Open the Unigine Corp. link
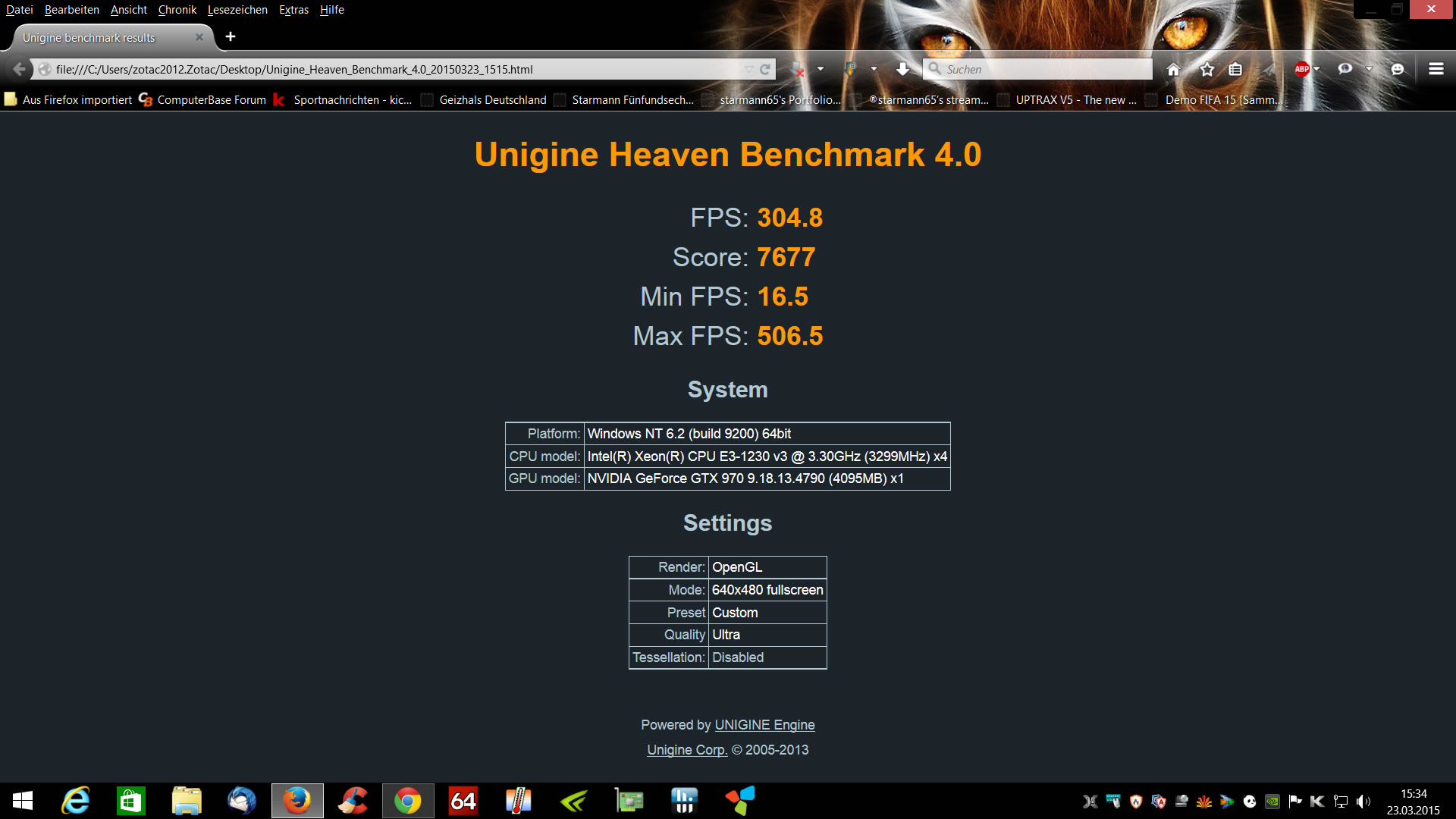1456x819 pixels. click(687, 750)
